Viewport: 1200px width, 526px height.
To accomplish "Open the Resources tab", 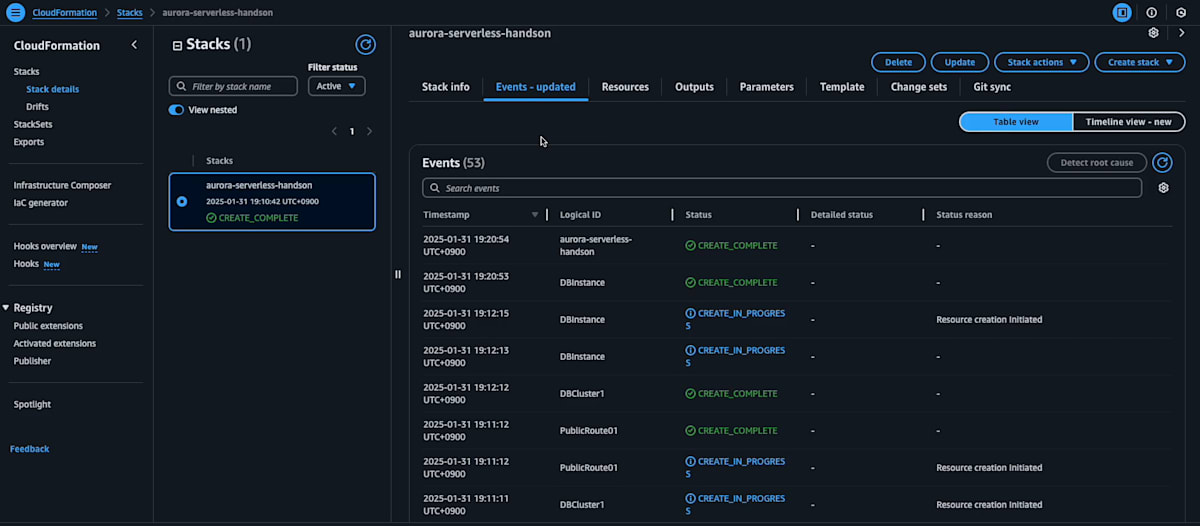I will pyautogui.click(x=625, y=87).
